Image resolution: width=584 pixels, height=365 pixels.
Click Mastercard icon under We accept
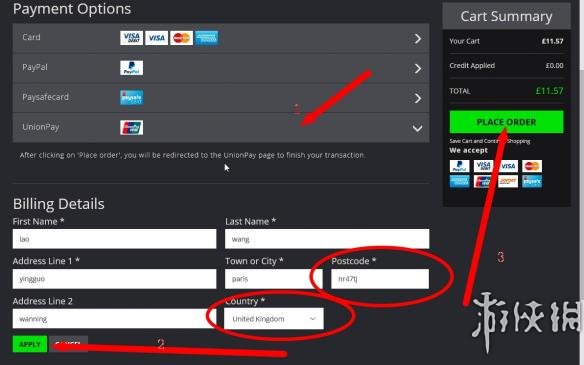[532, 166]
